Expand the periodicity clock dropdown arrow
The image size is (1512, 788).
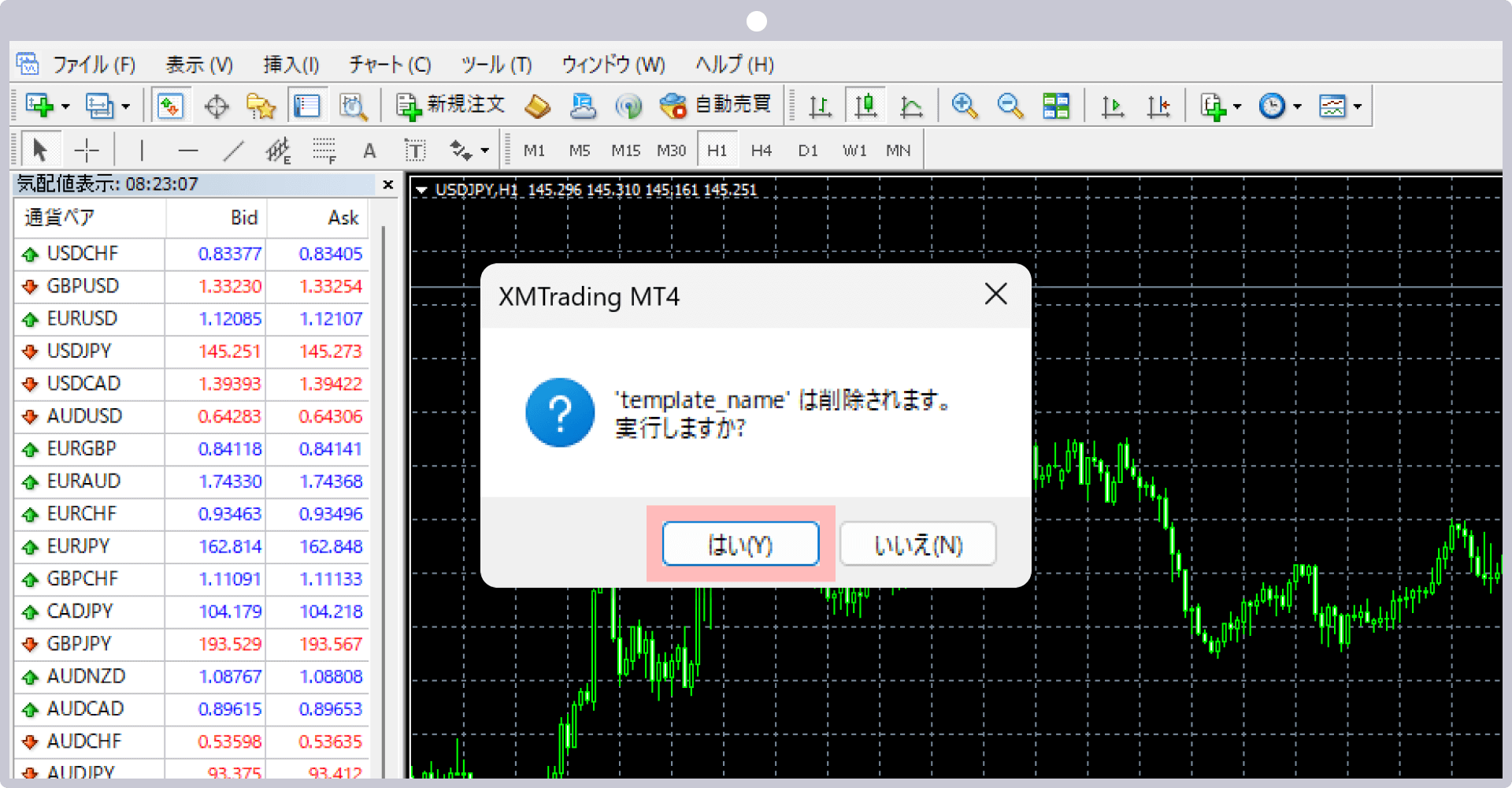coord(1297,106)
